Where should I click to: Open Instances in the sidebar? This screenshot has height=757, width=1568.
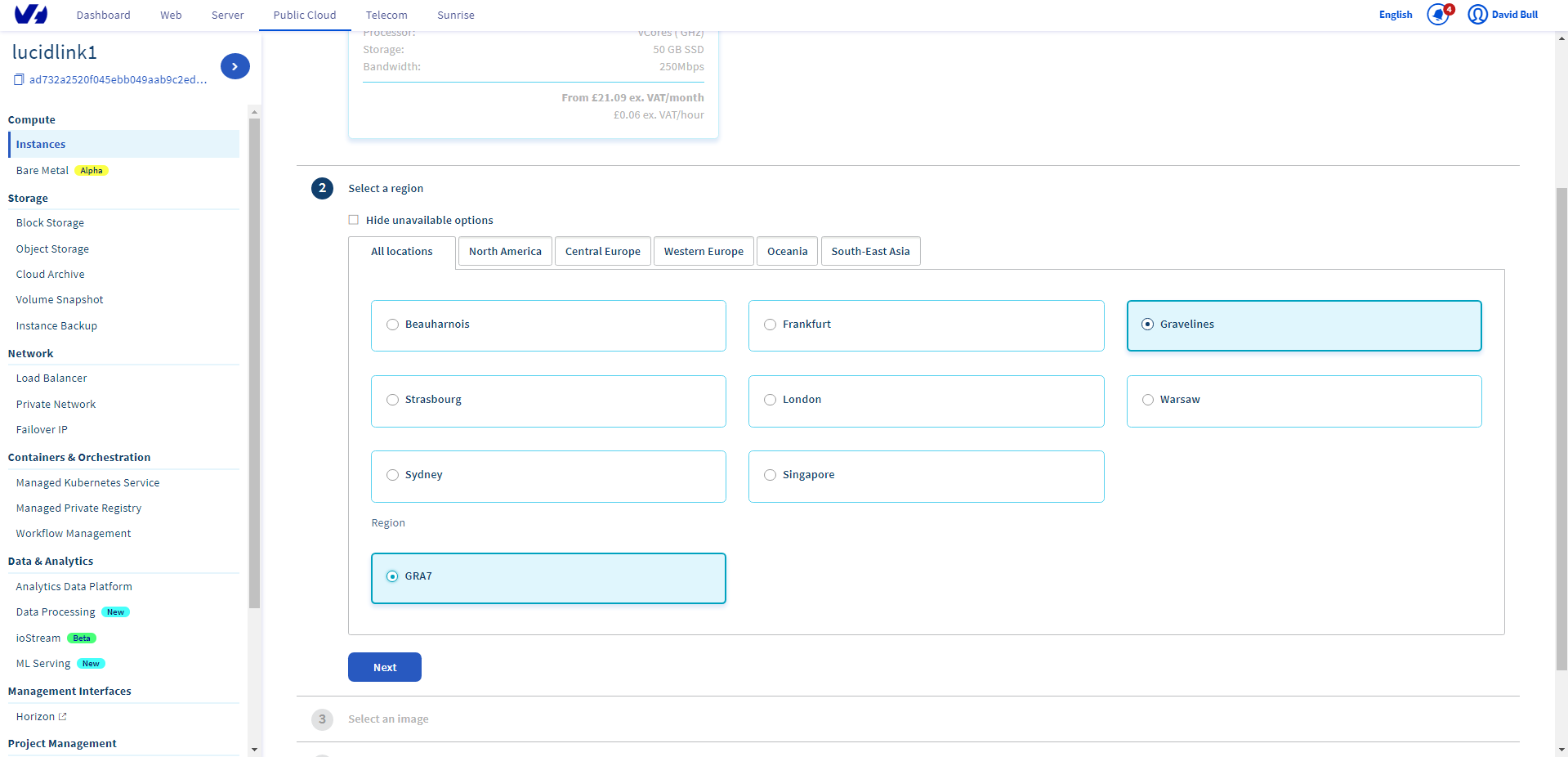click(124, 145)
